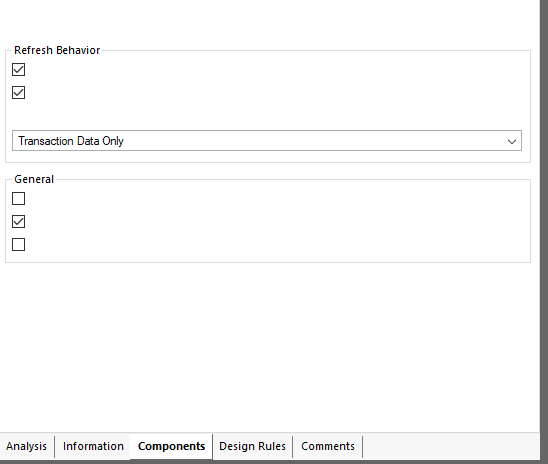548x464 pixels.
Task: Click empty tab strip area after Comments
Action: tap(451, 446)
